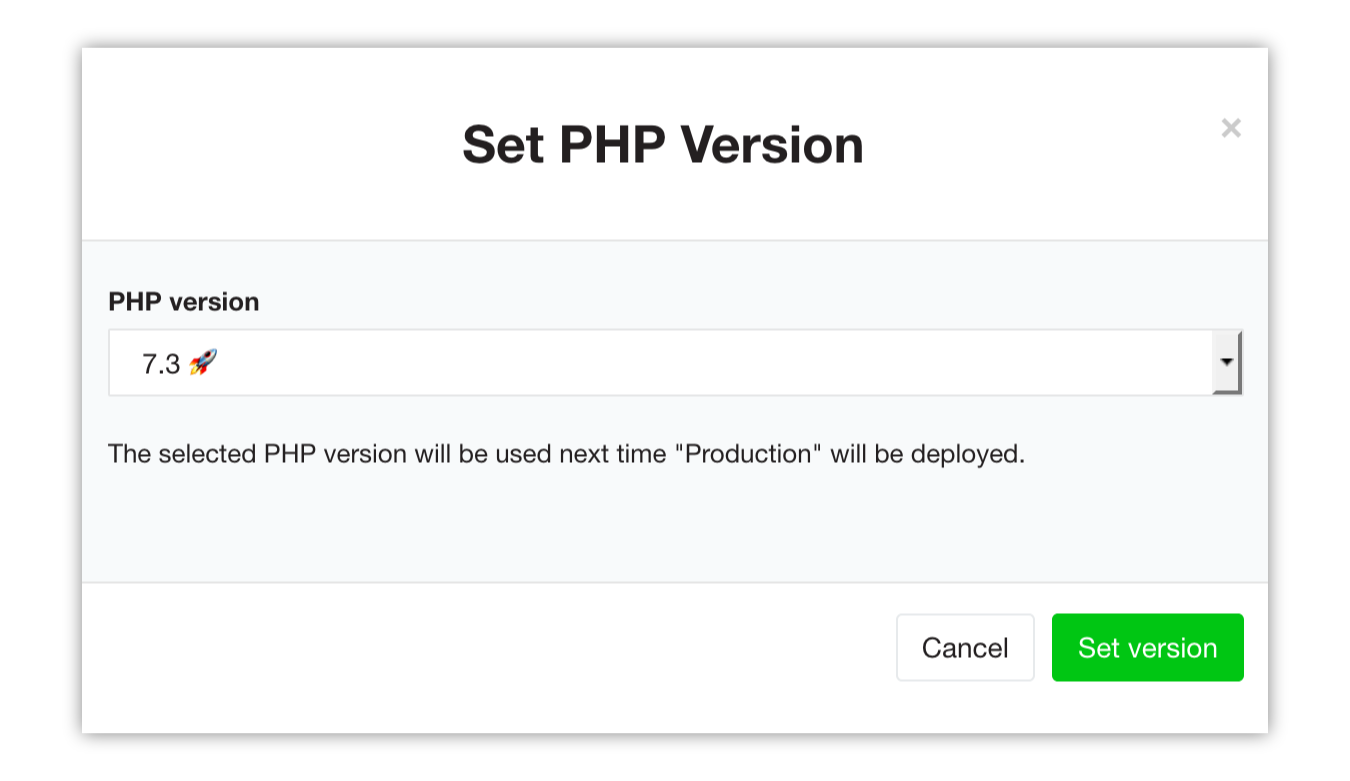Click the "Set PHP Version" dialog title
The image size is (1350, 781).
click(663, 144)
